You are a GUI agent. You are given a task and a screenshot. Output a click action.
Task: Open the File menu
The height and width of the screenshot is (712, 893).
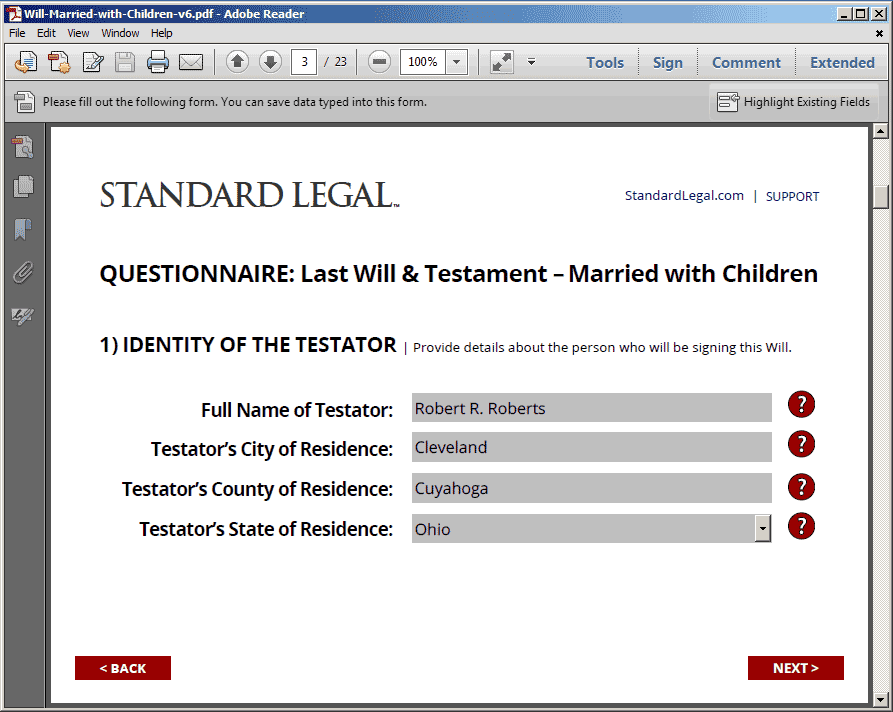[17, 33]
